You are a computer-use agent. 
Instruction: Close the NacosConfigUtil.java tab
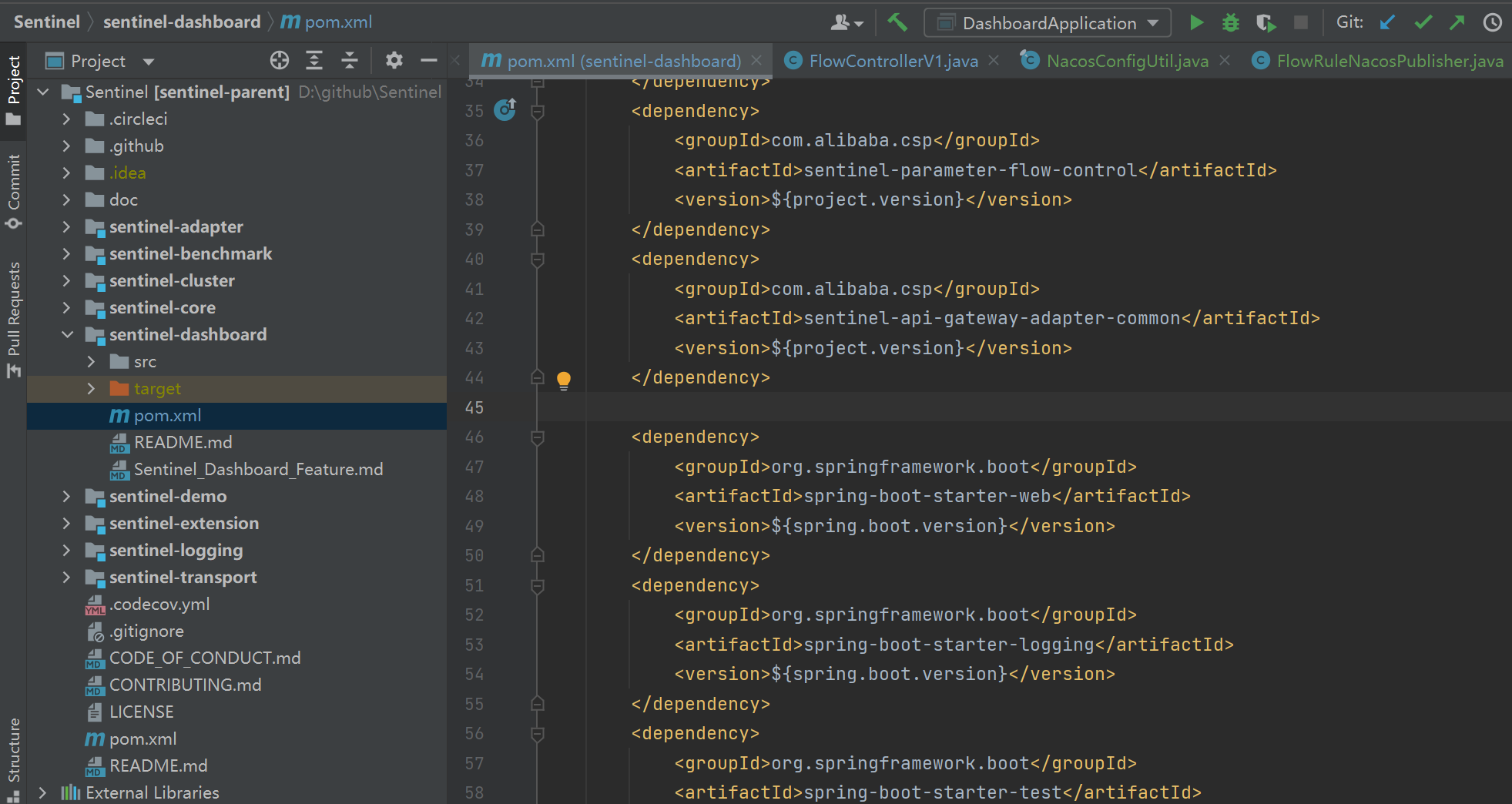(x=1225, y=60)
